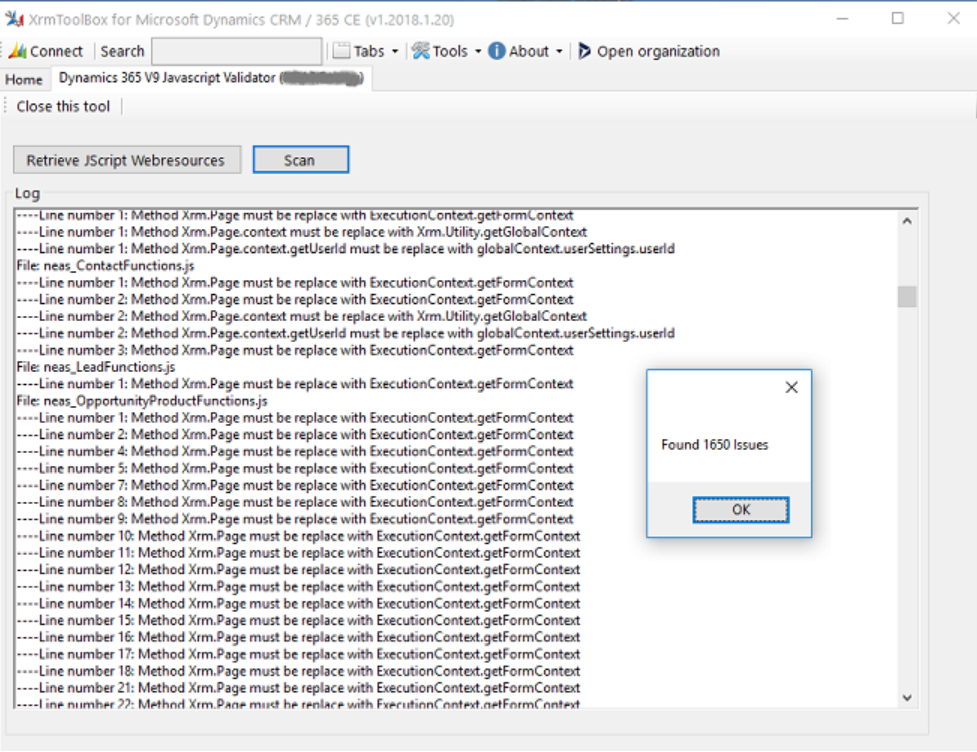This screenshot has width=977, height=752.
Task: Expand the Tabs dropdown arrow
Action: coord(395,52)
